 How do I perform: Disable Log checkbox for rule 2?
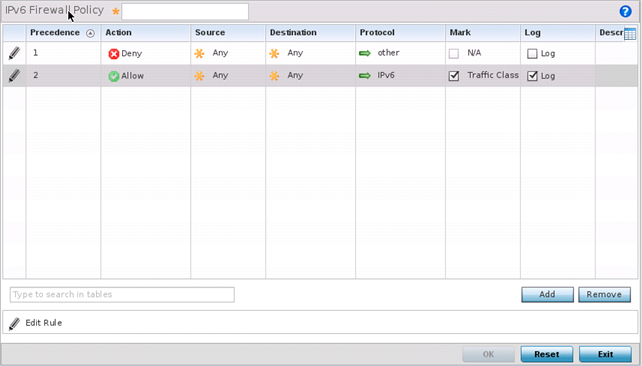(x=532, y=76)
